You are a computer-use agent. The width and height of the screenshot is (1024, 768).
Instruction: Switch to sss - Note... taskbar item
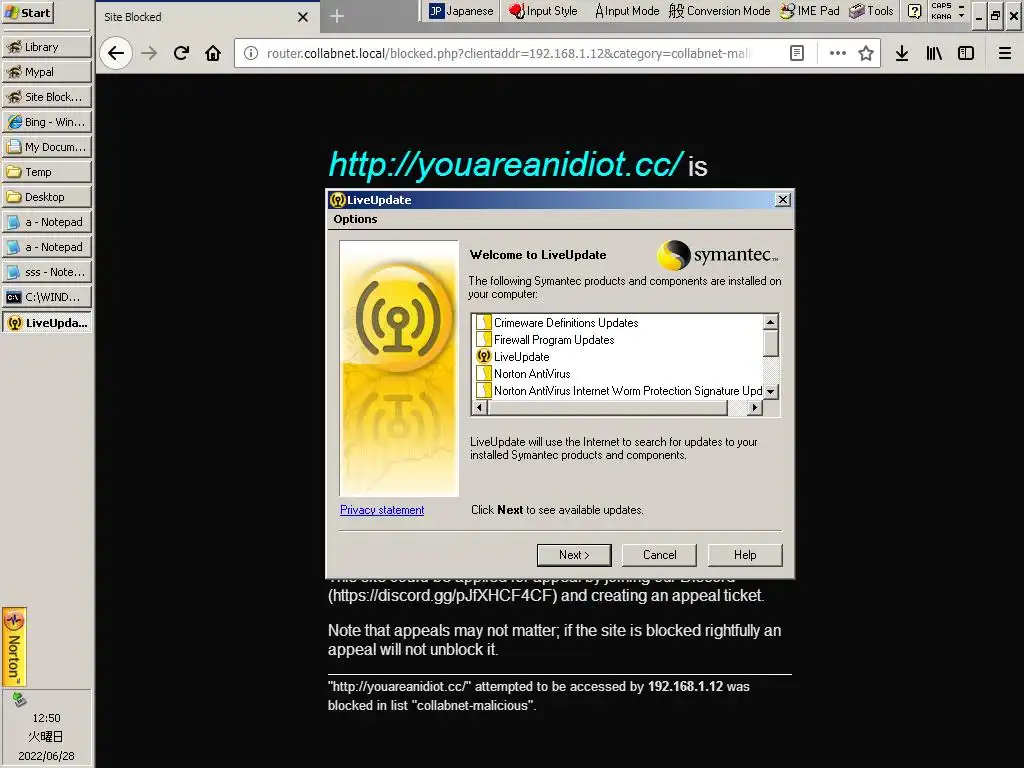pyautogui.click(x=47, y=272)
